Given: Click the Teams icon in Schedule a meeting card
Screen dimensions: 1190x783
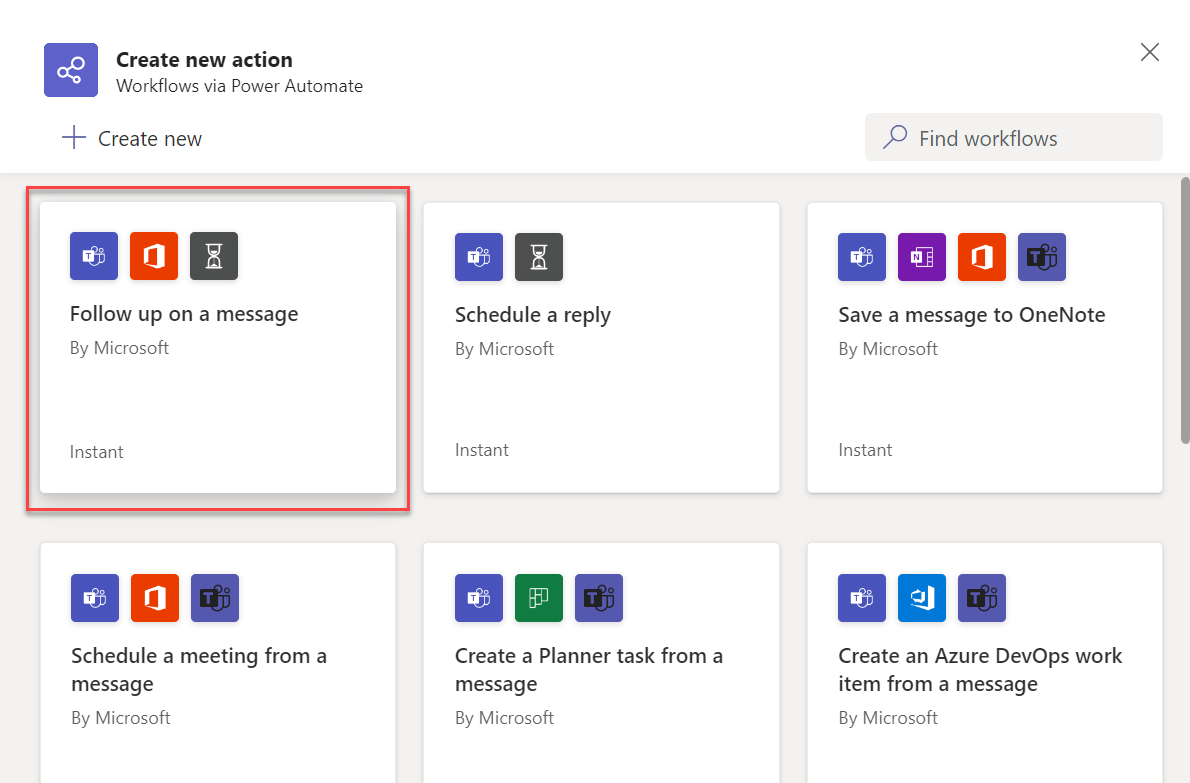Looking at the screenshot, I should [95, 598].
